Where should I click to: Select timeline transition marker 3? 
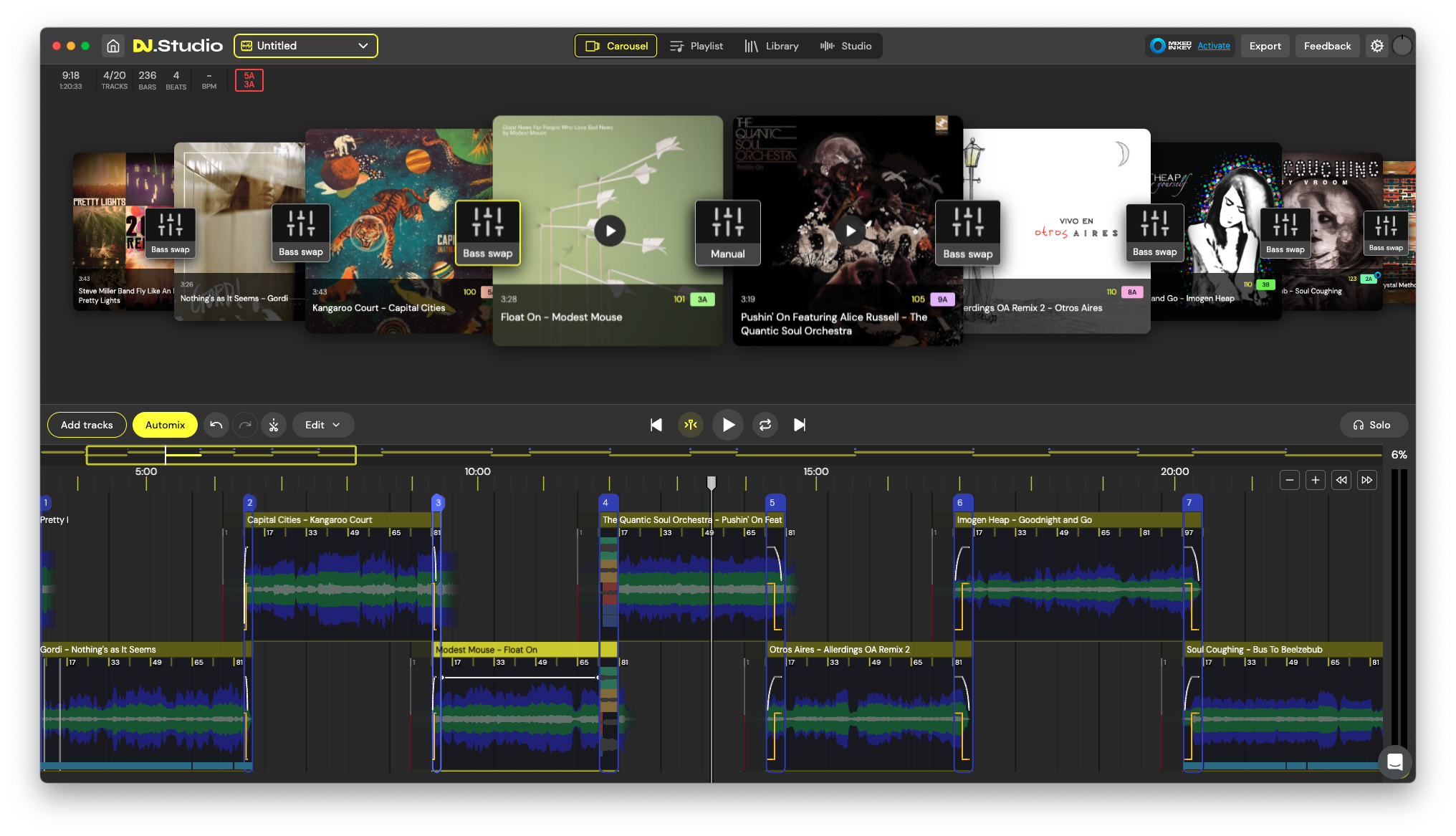[x=438, y=503]
